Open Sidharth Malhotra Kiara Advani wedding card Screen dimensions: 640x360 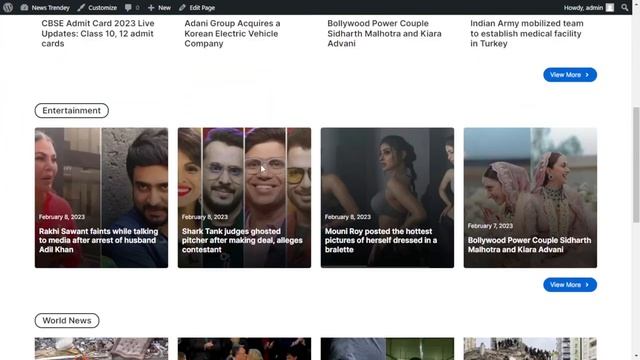[530, 198]
